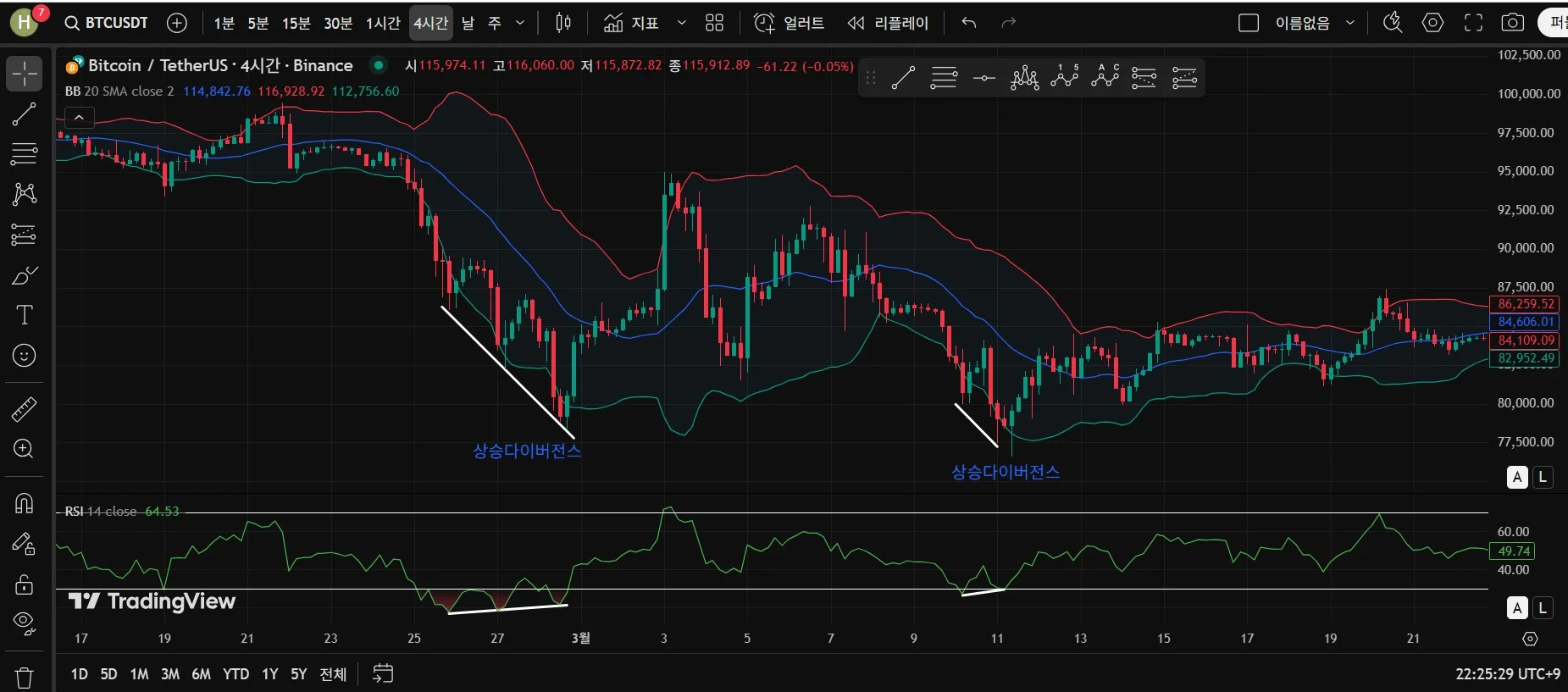Open the emoji icons tool
Viewport: 1568px width, 692px height.
[x=24, y=356]
